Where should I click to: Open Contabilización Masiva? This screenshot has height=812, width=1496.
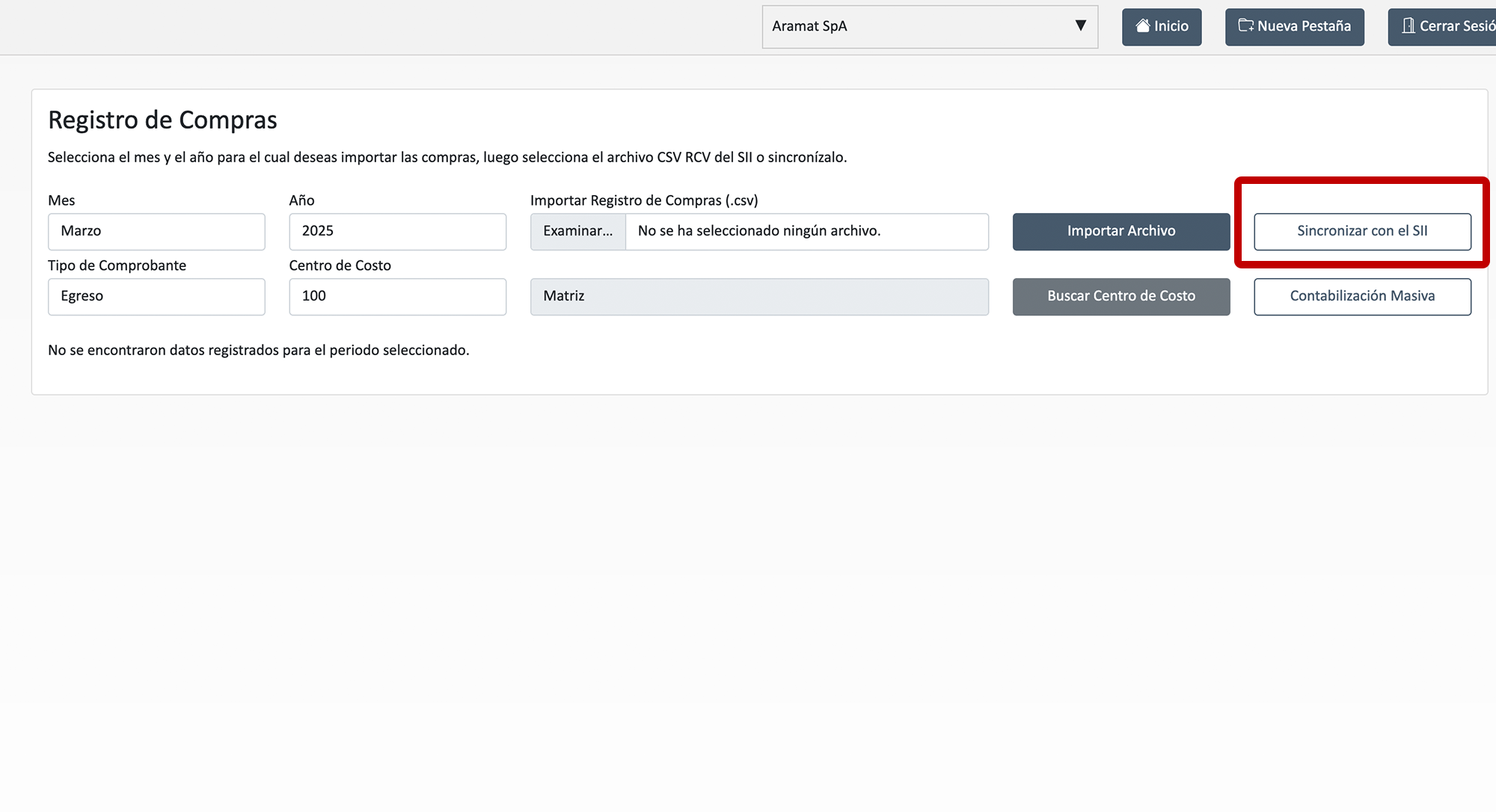click(x=1362, y=297)
